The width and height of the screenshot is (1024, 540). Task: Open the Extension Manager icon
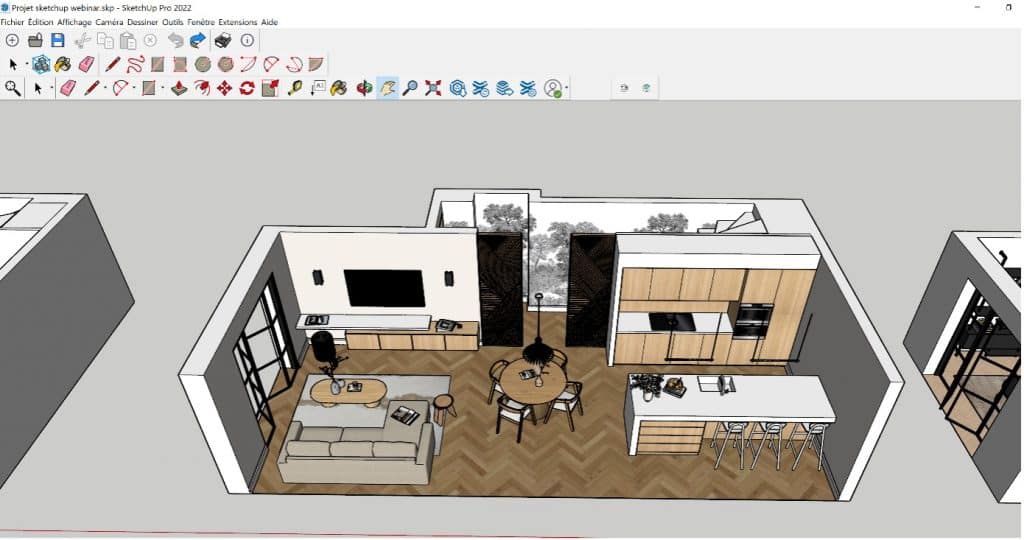pyautogui.click(x=528, y=87)
